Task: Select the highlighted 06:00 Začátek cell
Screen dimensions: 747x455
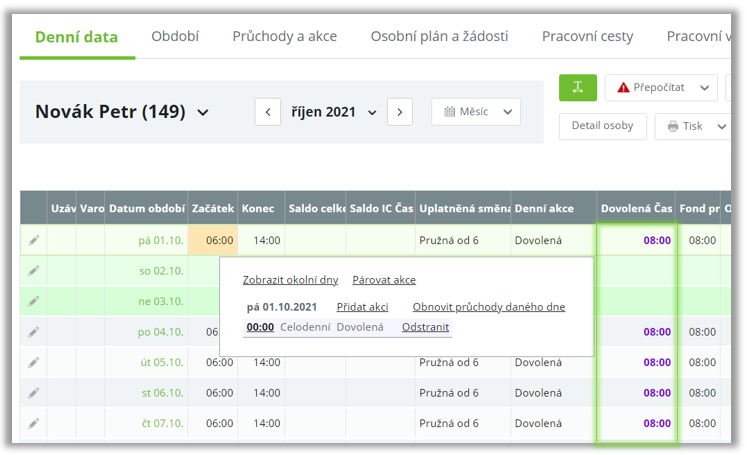Action: coord(213,240)
